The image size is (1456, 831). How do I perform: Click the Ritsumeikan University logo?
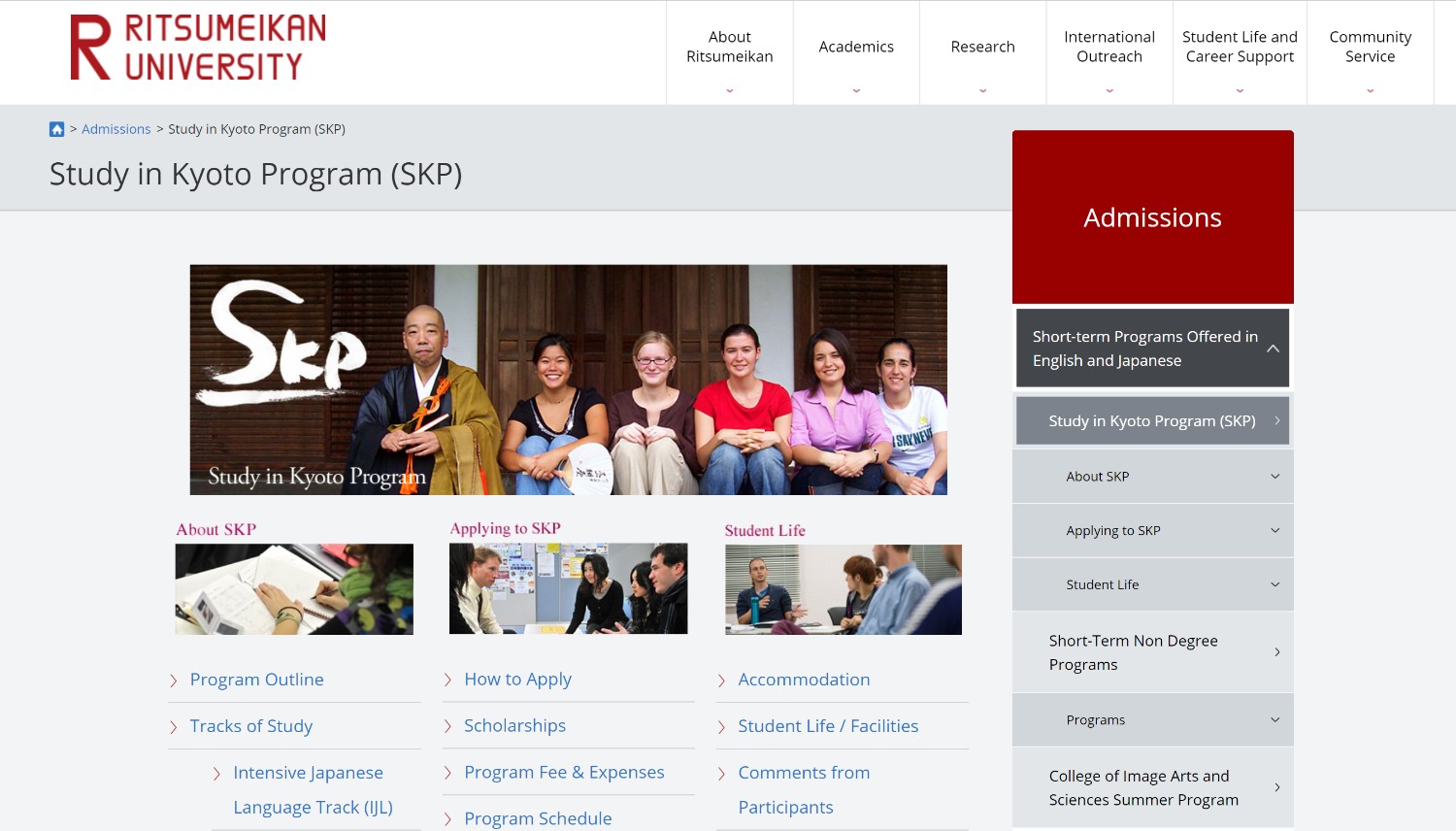pyautogui.click(x=198, y=47)
